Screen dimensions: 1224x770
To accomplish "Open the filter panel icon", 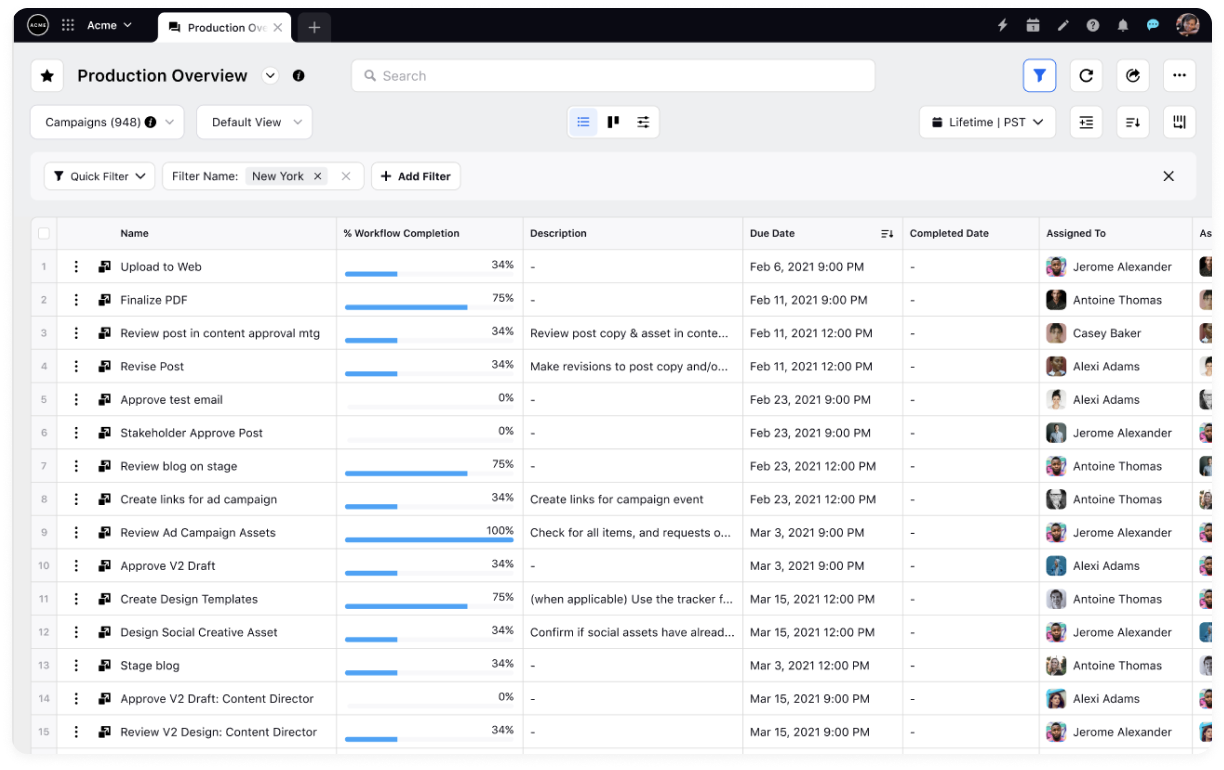I will pyautogui.click(x=1039, y=75).
